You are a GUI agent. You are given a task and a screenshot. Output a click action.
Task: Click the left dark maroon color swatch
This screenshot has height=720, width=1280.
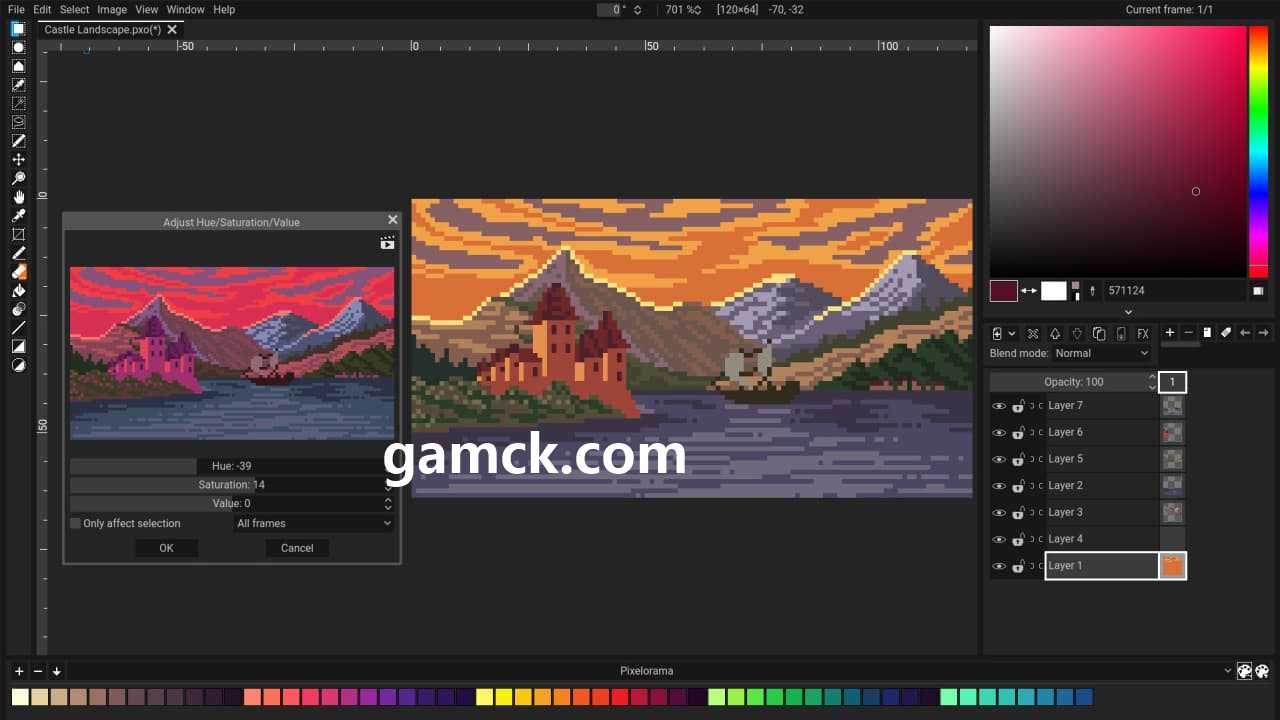pos(1003,291)
